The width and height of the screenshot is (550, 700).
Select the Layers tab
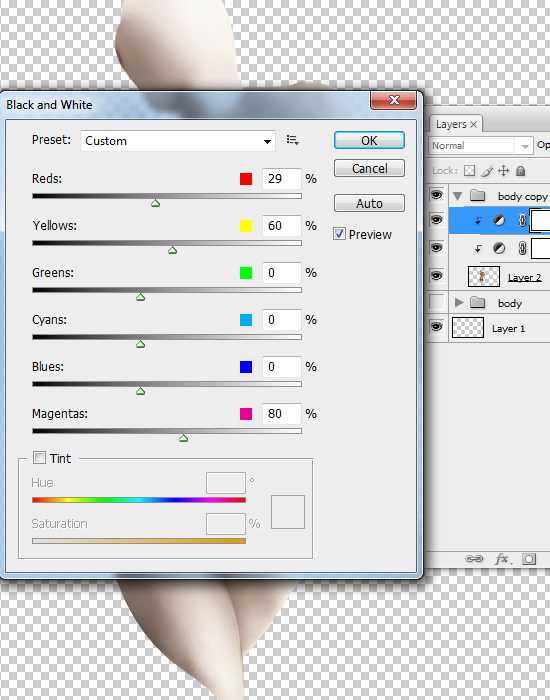(456, 124)
